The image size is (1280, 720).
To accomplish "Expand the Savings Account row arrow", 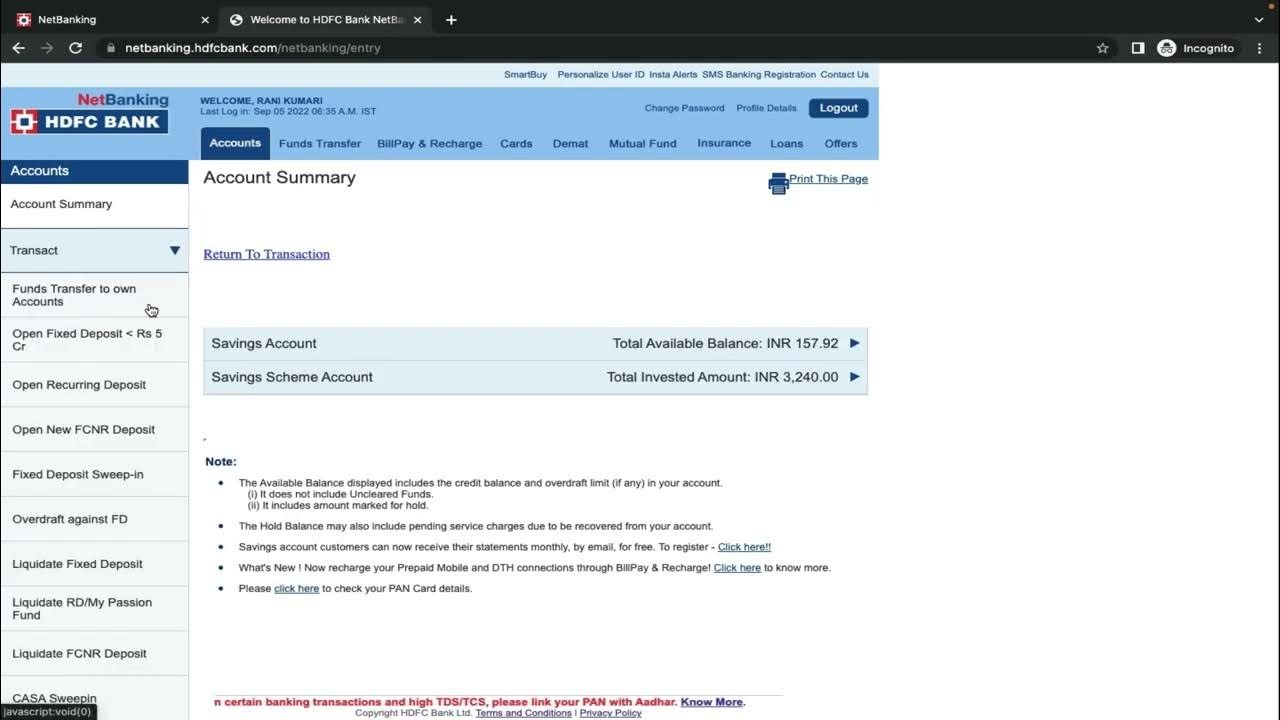I will pyautogui.click(x=855, y=343).
